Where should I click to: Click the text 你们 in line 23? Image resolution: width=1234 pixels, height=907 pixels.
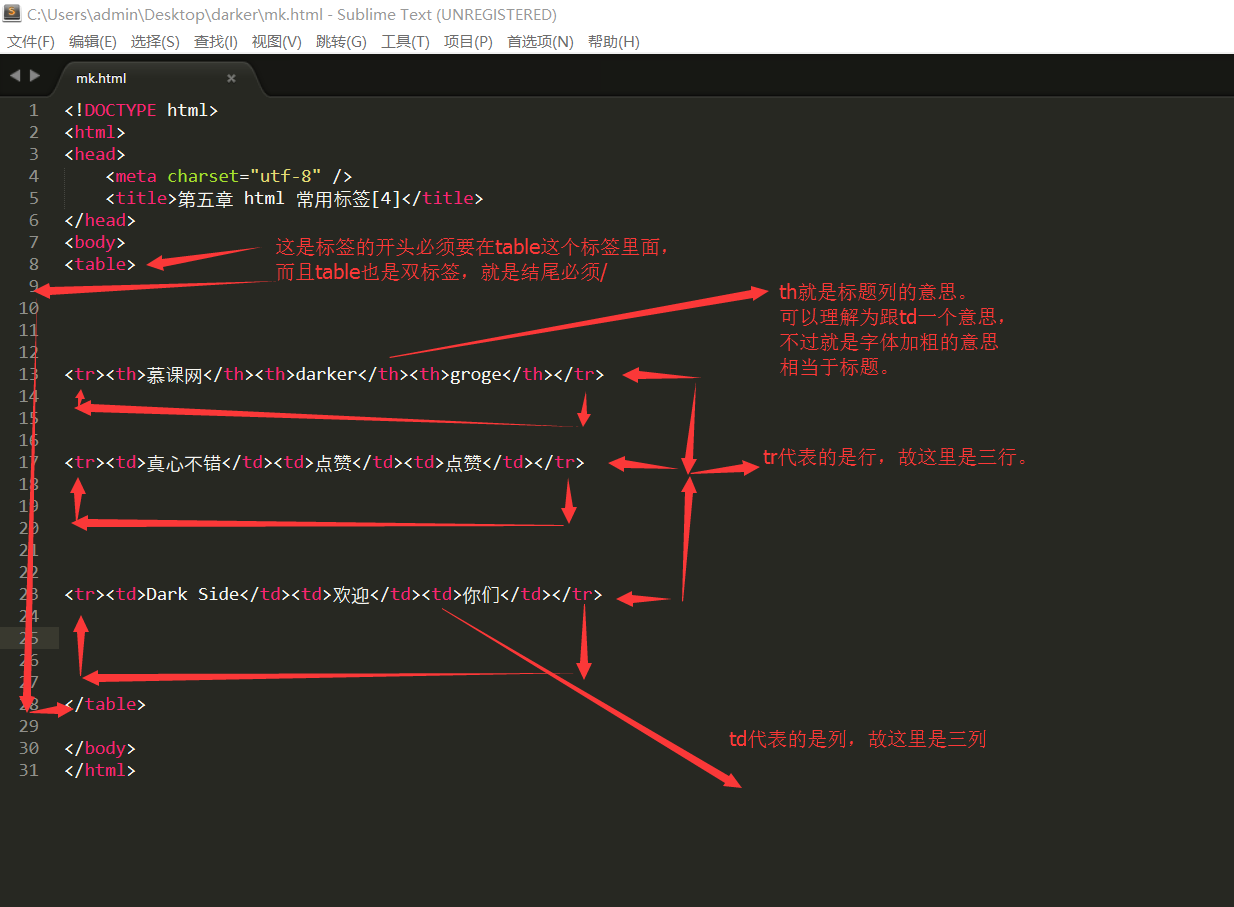480,594
